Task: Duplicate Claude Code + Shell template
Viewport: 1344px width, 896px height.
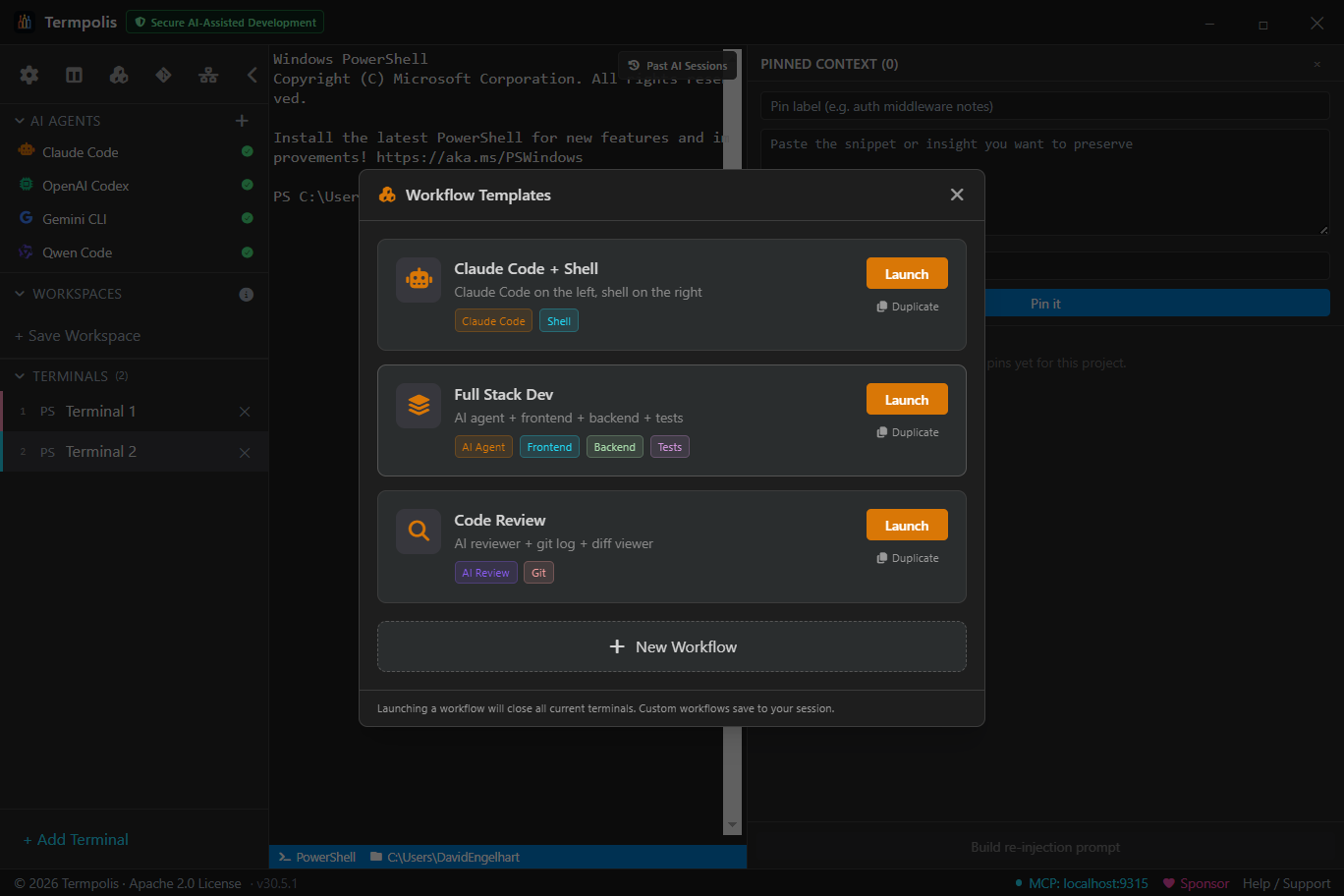Action: (x=908, y=307)
